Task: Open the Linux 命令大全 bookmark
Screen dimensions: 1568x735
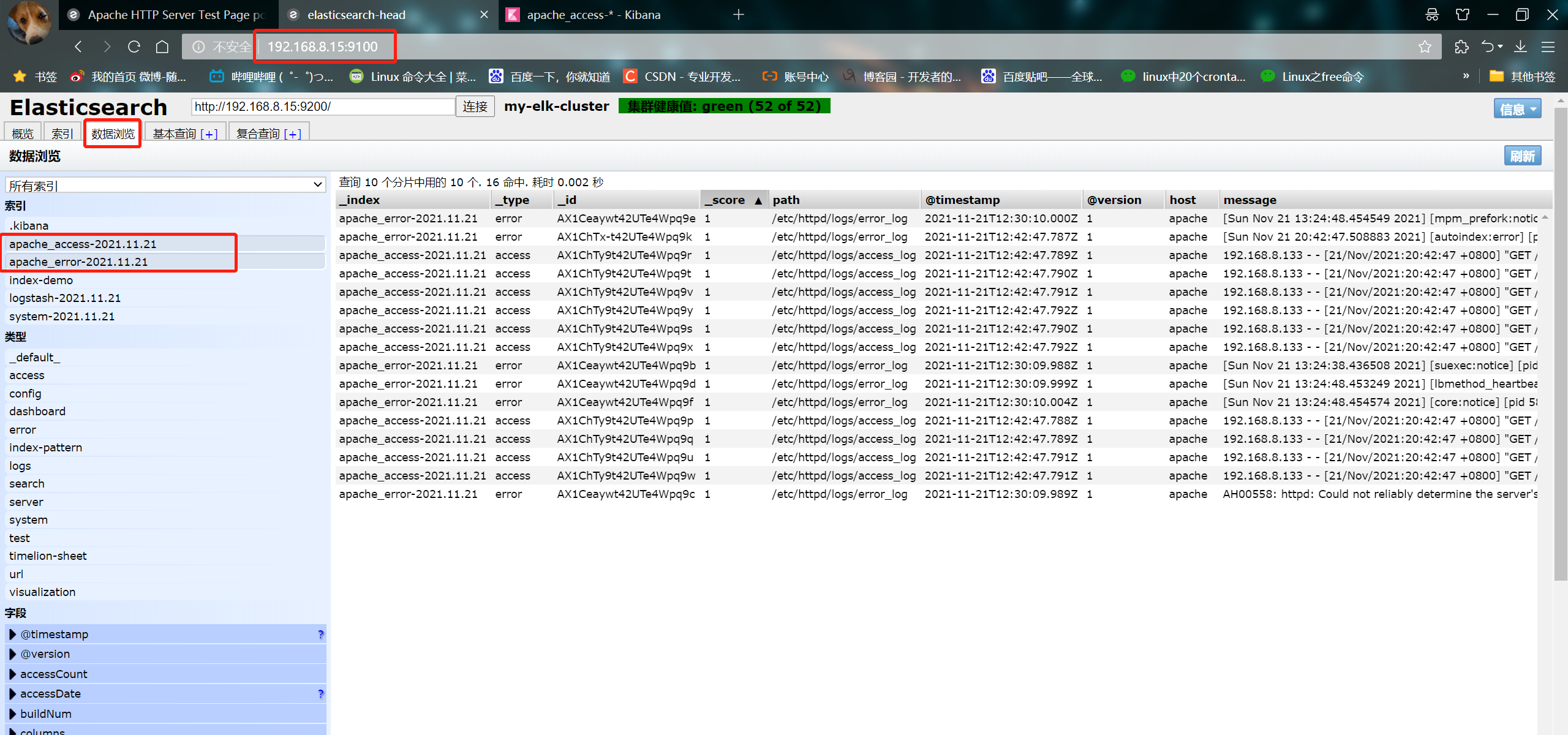Action: 412,77
